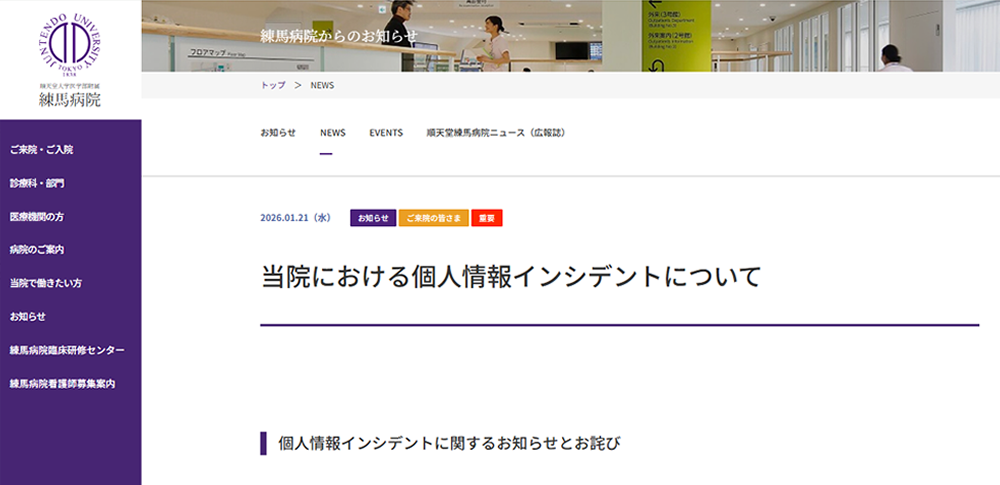This screenshot has height=485, width=1000.
Task: Switch to the お知らせ tab
Action: tap(278, 132)
